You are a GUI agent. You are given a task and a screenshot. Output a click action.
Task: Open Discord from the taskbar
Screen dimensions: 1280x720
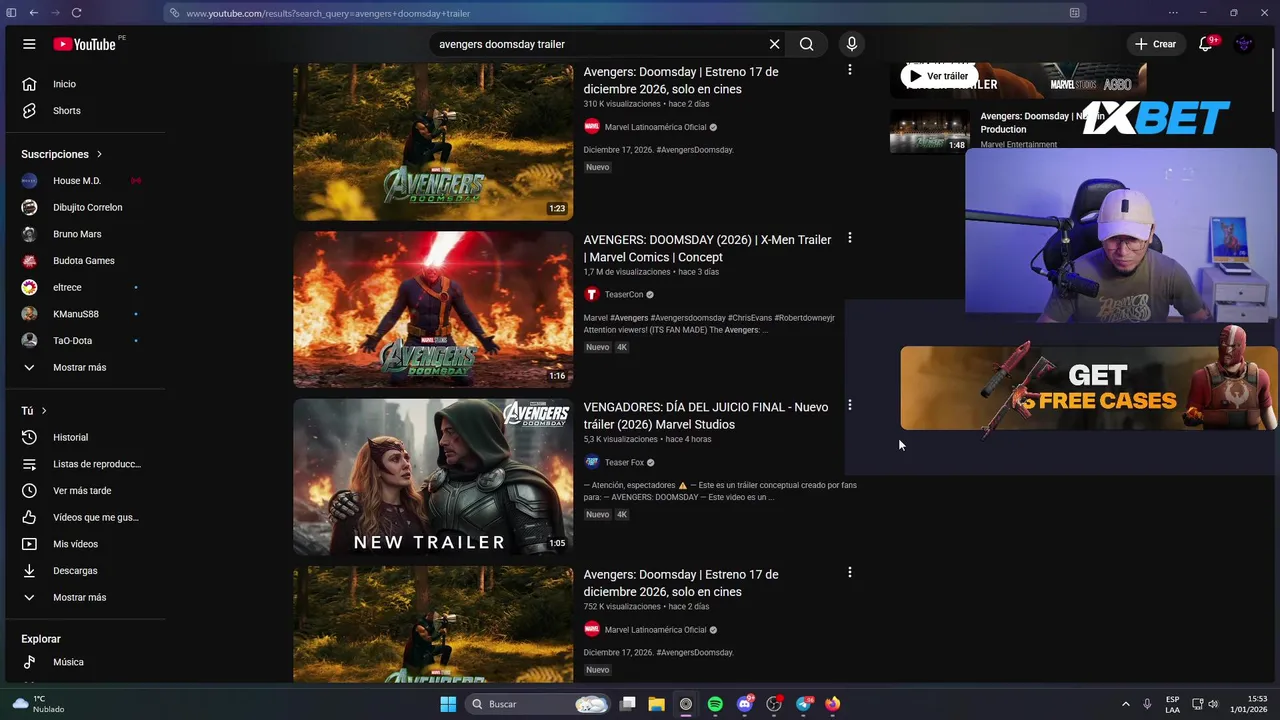pyautogui.click(x=745, y=704)
